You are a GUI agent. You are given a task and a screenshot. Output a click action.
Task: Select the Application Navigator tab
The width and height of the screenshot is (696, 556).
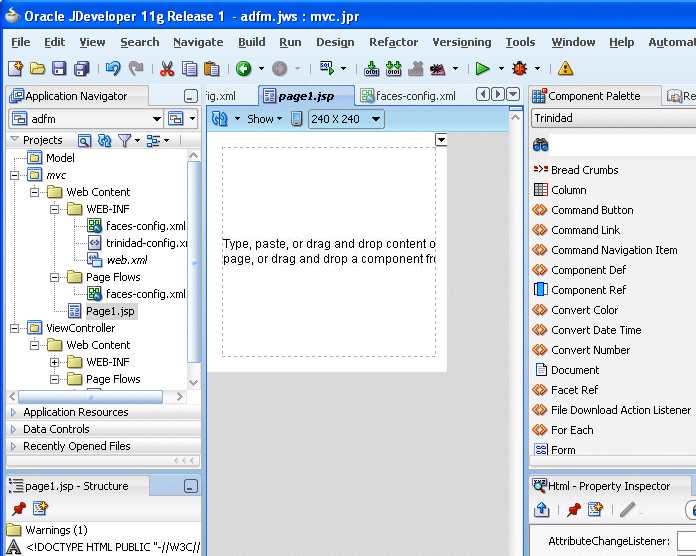pos(76,96)
